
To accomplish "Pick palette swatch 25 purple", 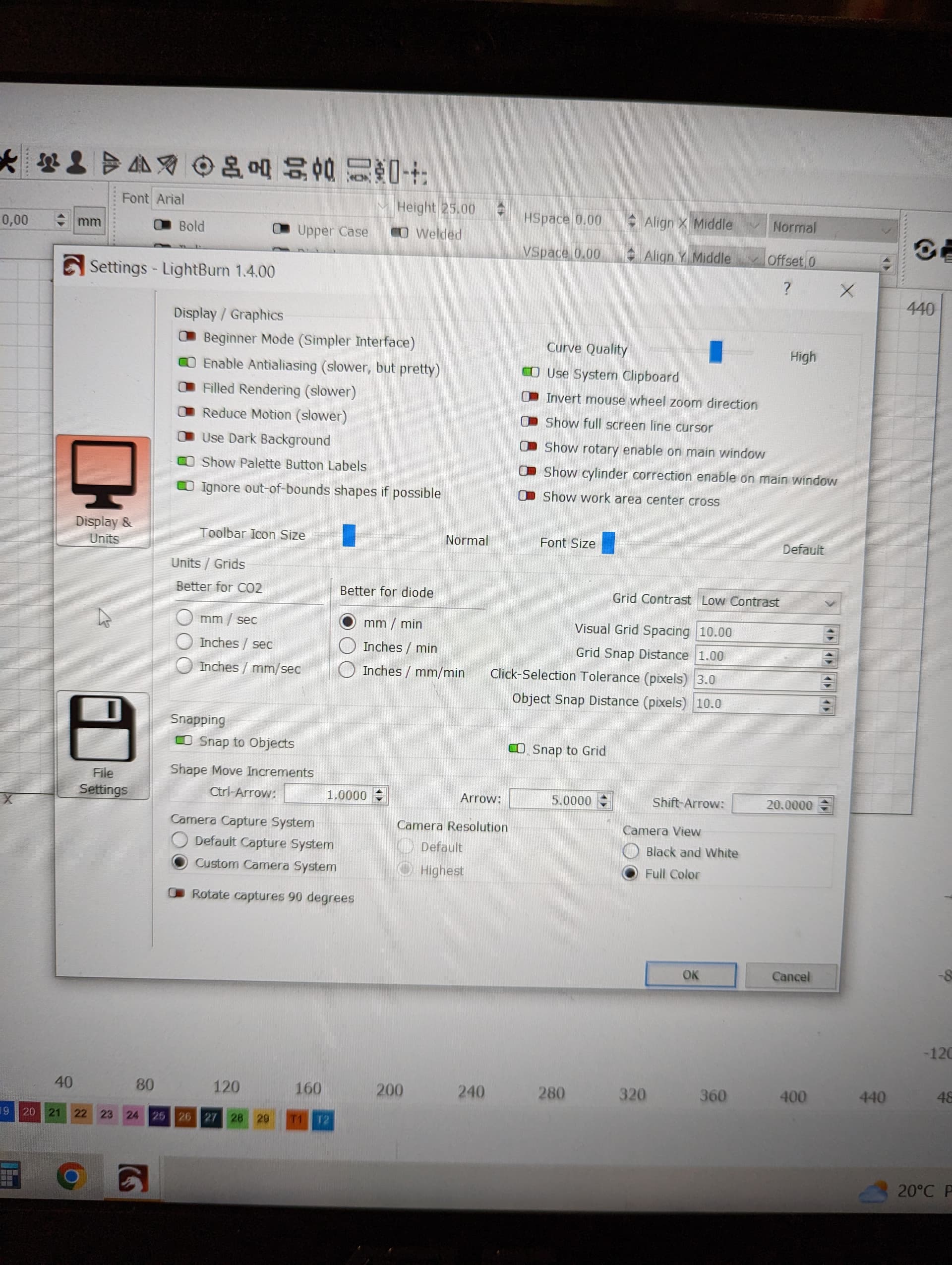I will click(x=158, y=1116).
